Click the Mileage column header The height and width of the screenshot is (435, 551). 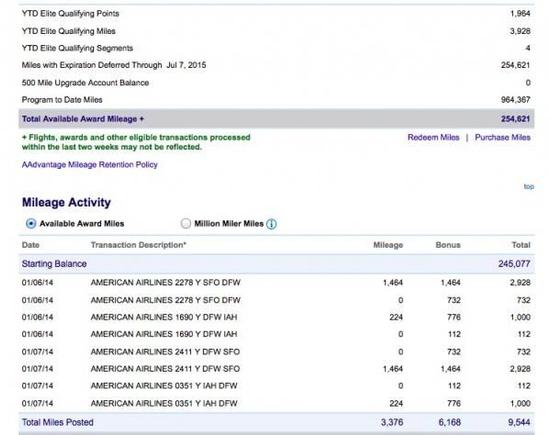388,245
